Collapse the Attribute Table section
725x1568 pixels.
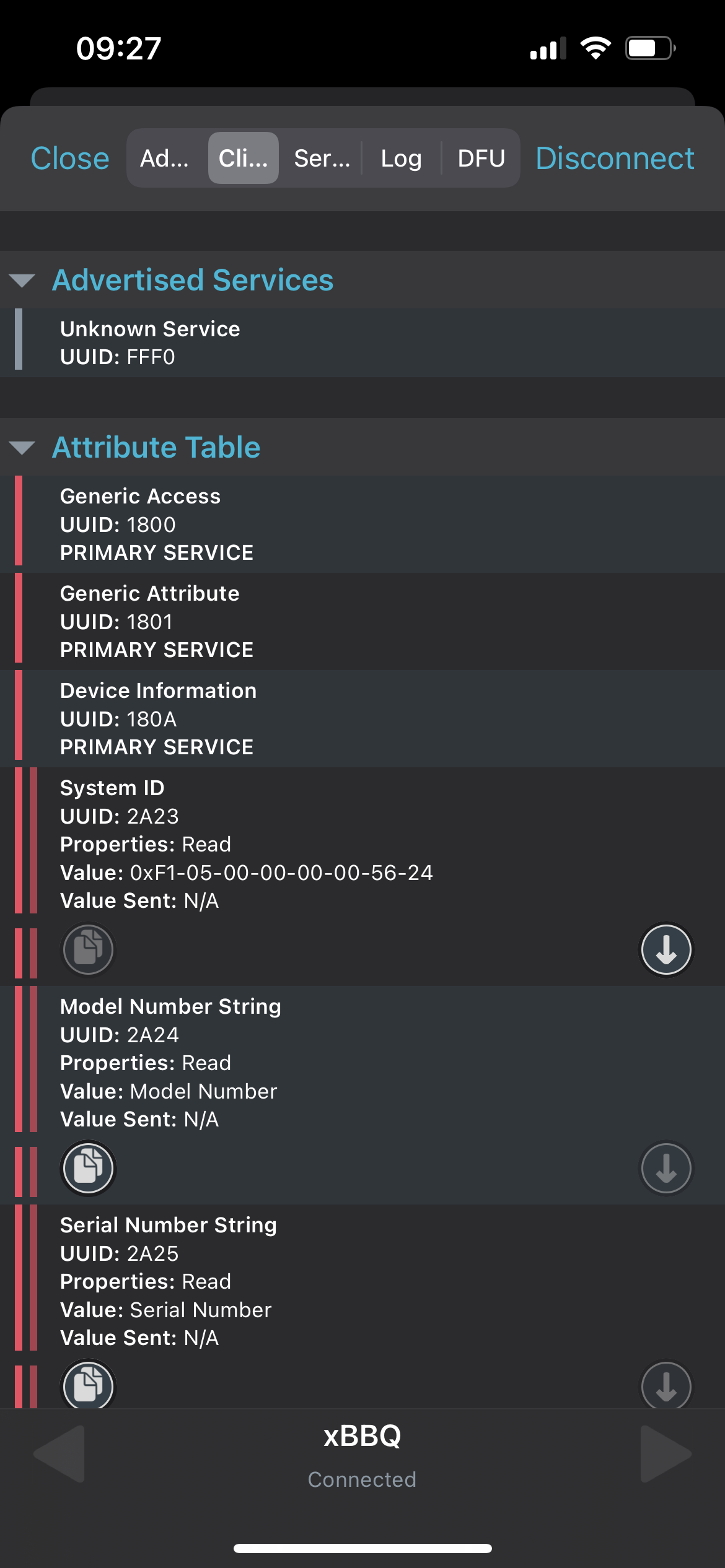[x=22, y=448]
